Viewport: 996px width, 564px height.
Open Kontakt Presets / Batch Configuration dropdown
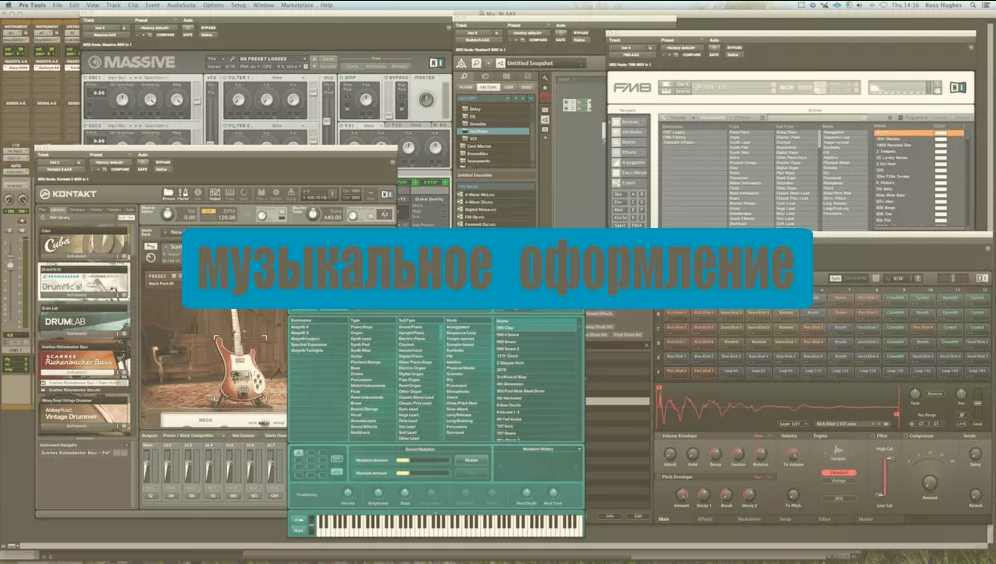pos(194,436)
